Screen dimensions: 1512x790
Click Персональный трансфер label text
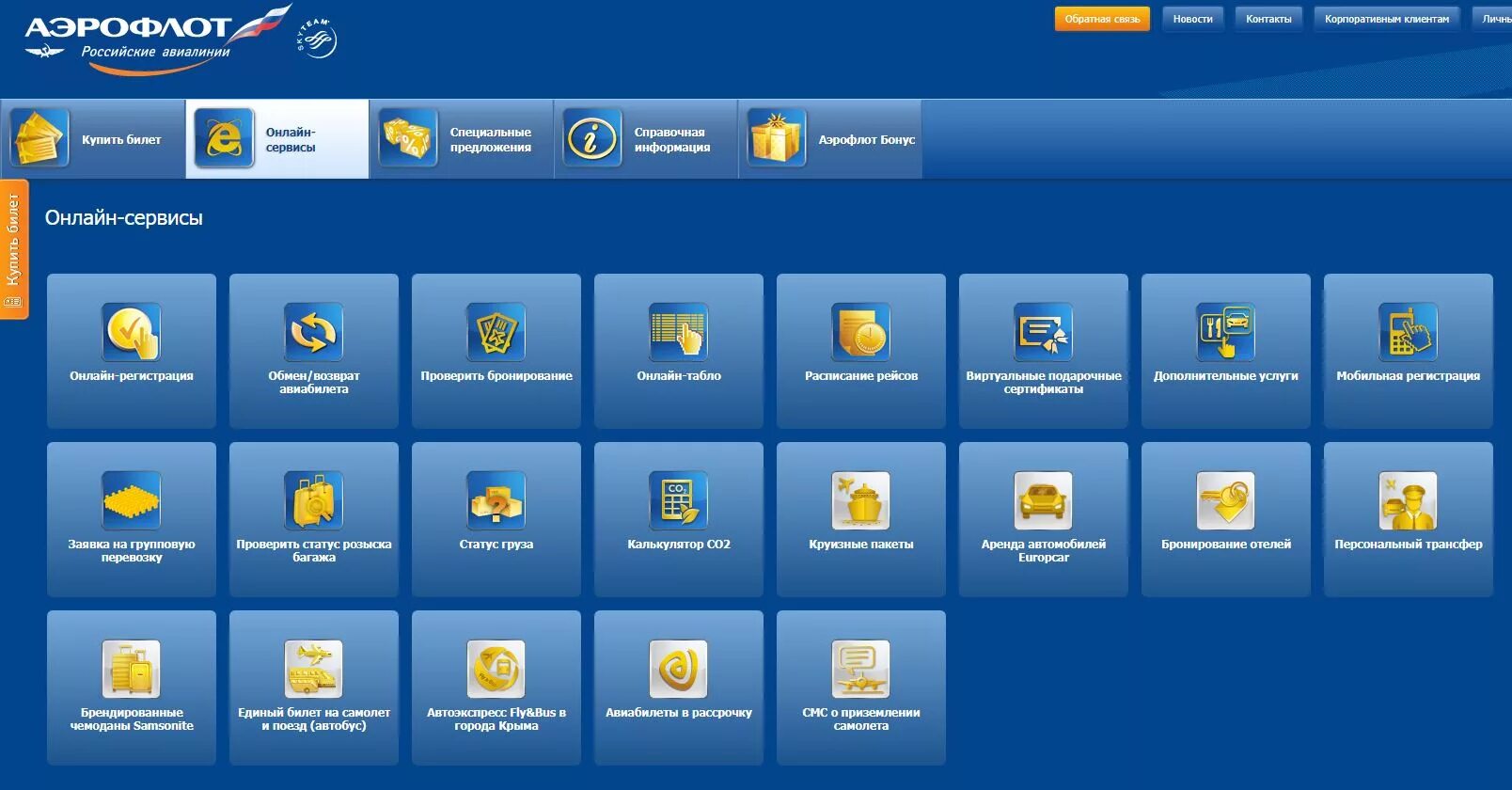(1409, 544)
